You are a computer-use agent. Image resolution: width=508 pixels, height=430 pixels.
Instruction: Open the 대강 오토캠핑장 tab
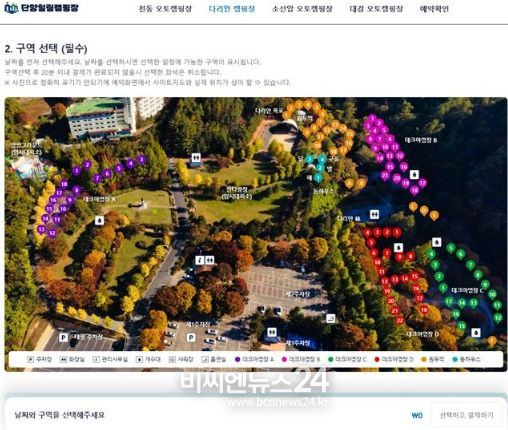[x=376, y=9]
